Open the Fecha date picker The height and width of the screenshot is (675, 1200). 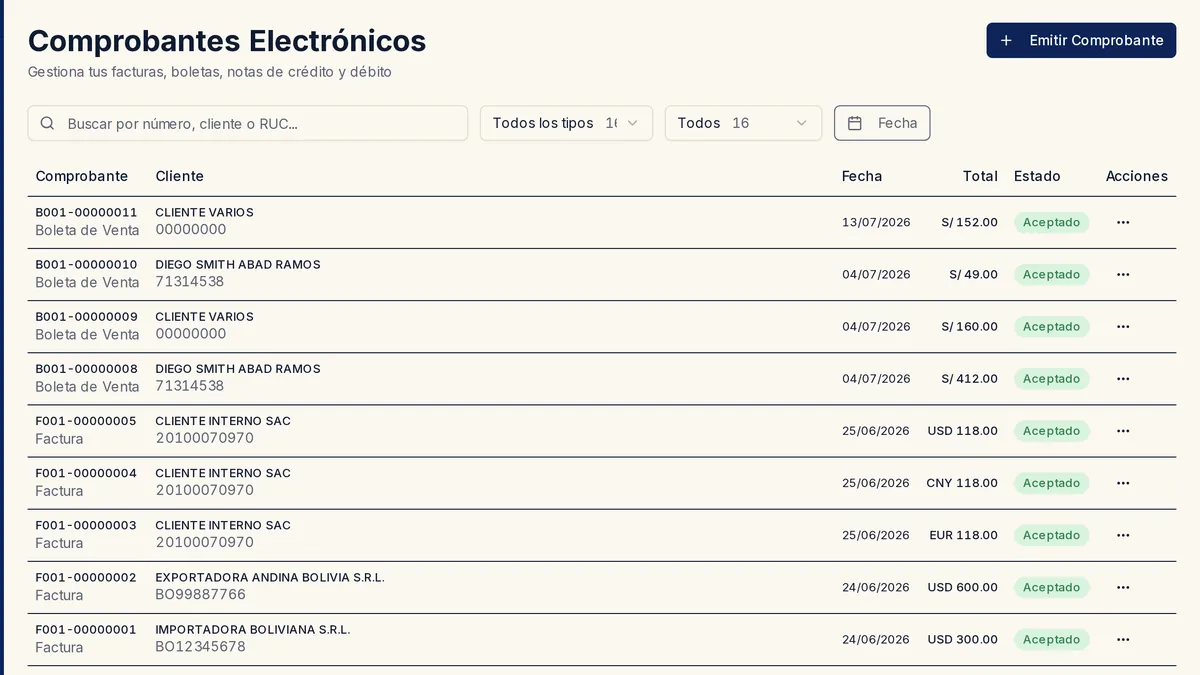coord(882,123)
